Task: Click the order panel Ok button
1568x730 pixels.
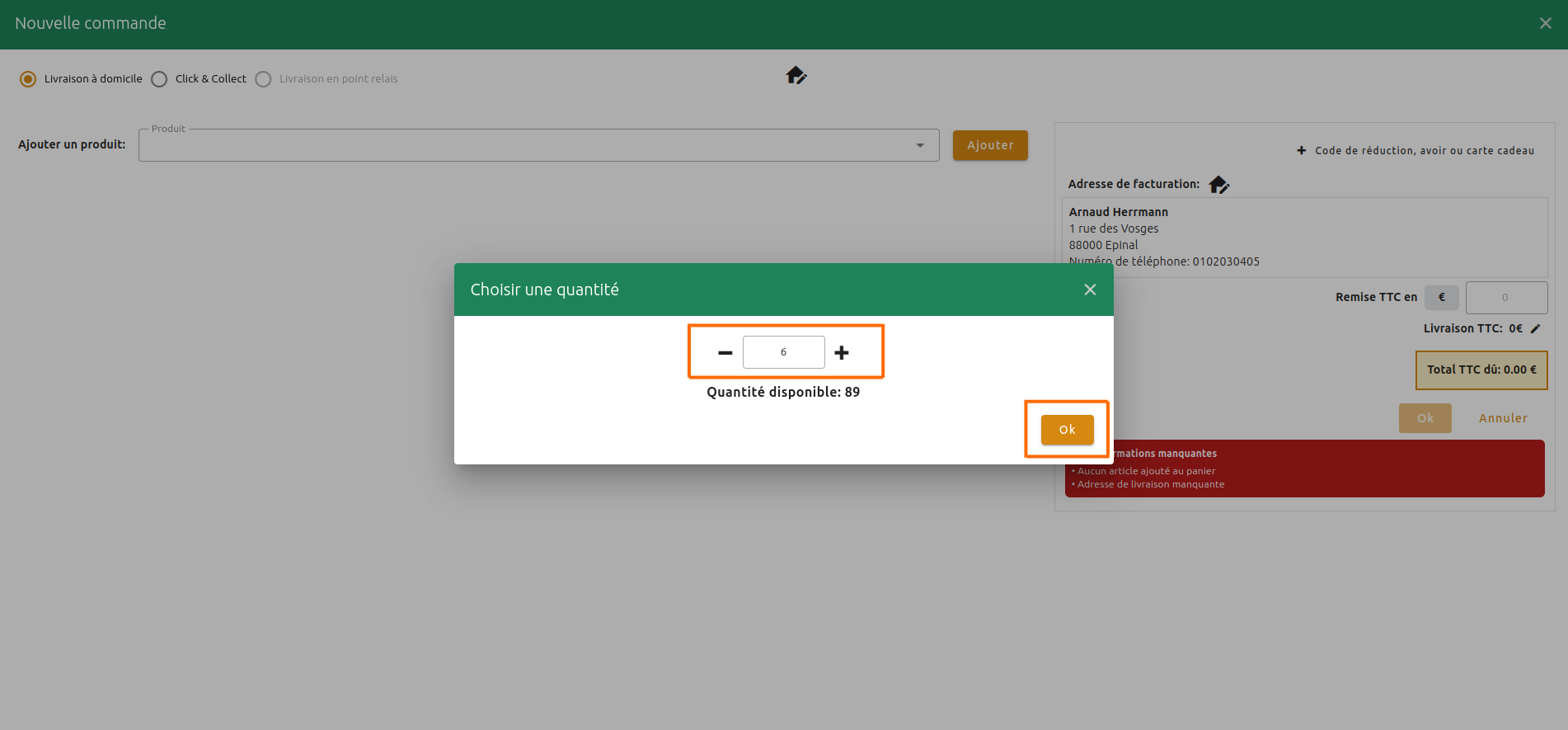Action: tap(1425, 418)
